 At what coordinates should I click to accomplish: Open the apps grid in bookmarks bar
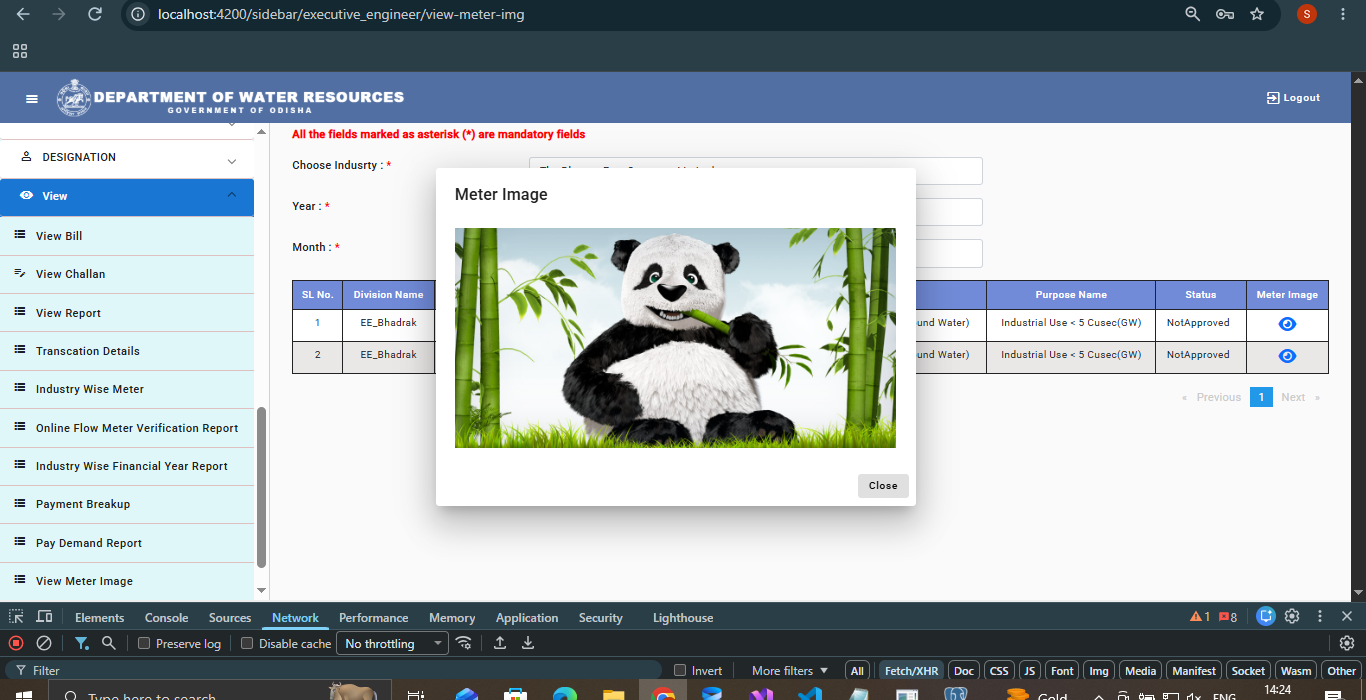point(20,51)
